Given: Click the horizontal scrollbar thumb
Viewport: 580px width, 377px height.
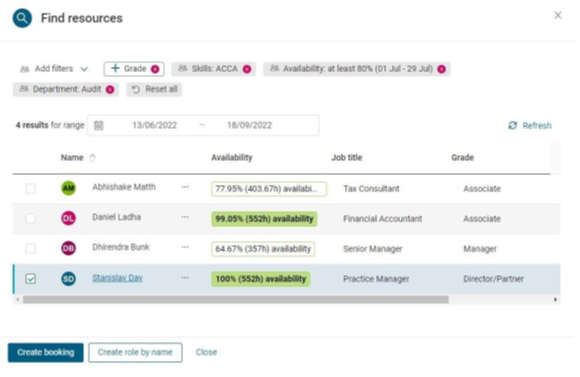Looking at the screenshot, I should click(x=236, y=299).
